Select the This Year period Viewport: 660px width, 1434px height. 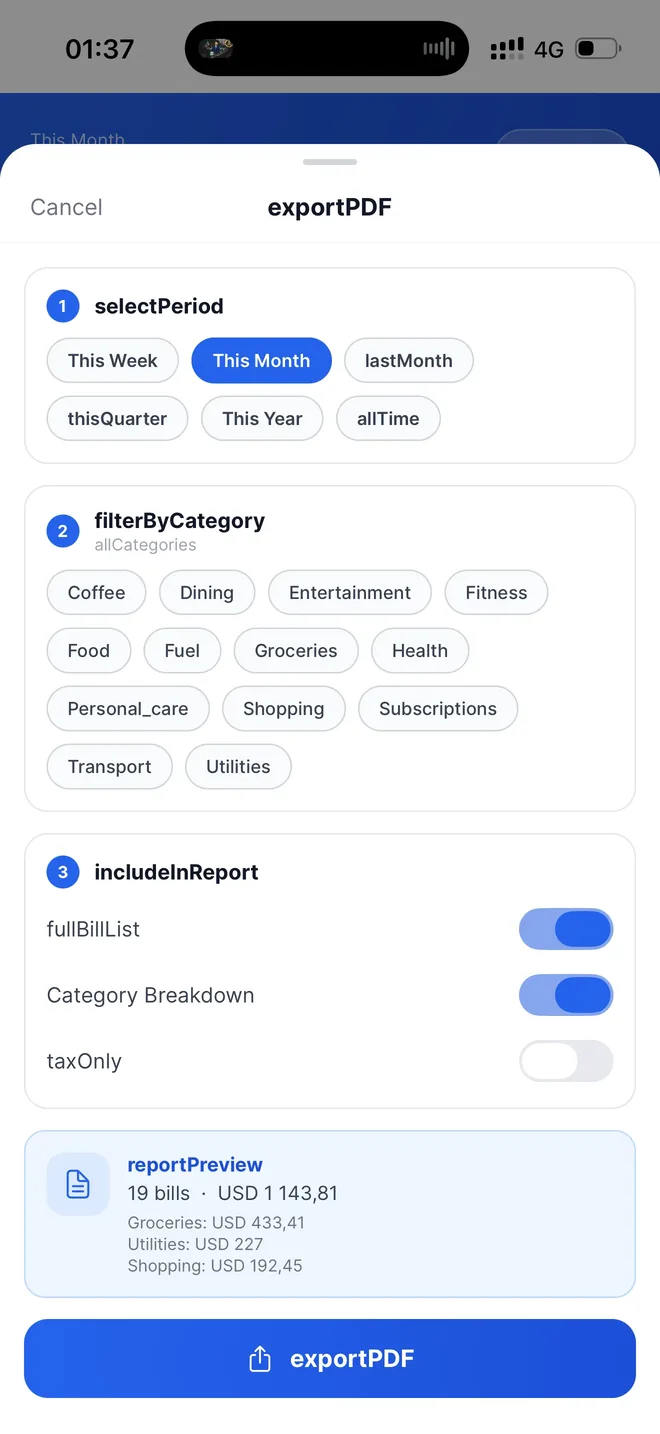[261, 418]
